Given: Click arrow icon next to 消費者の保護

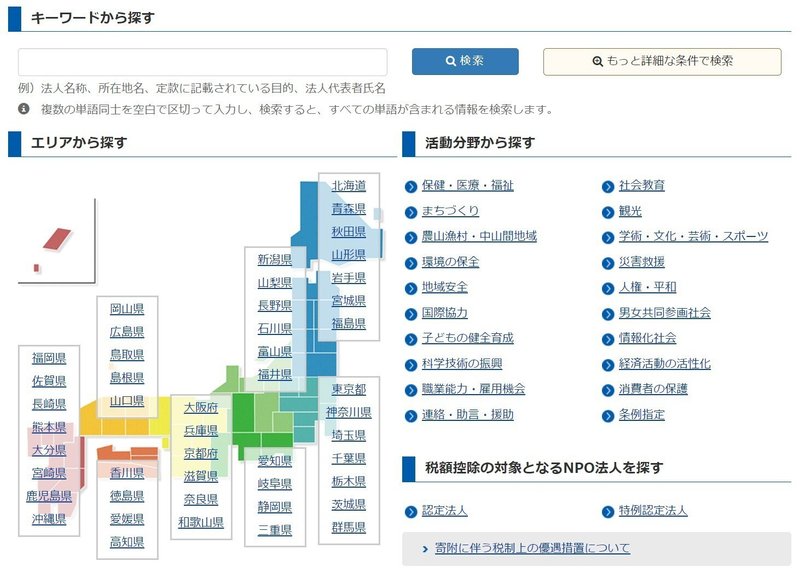Looking at the screenshot, I should 608,391.
